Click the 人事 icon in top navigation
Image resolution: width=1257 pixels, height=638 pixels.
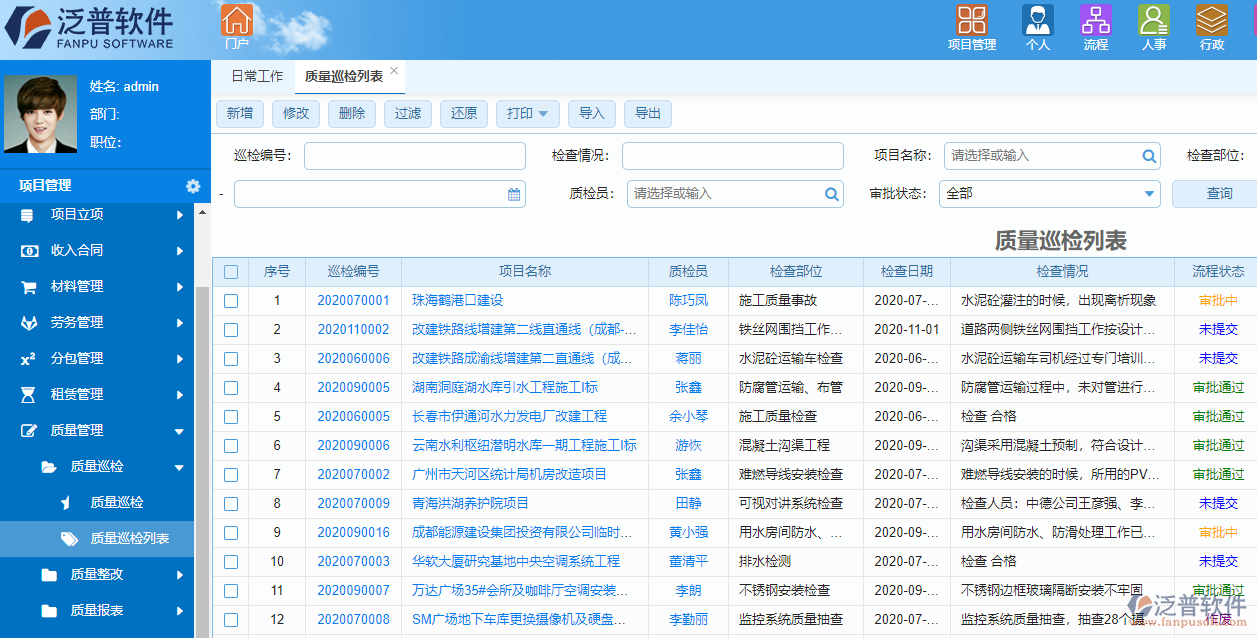tap(1152, 22)
